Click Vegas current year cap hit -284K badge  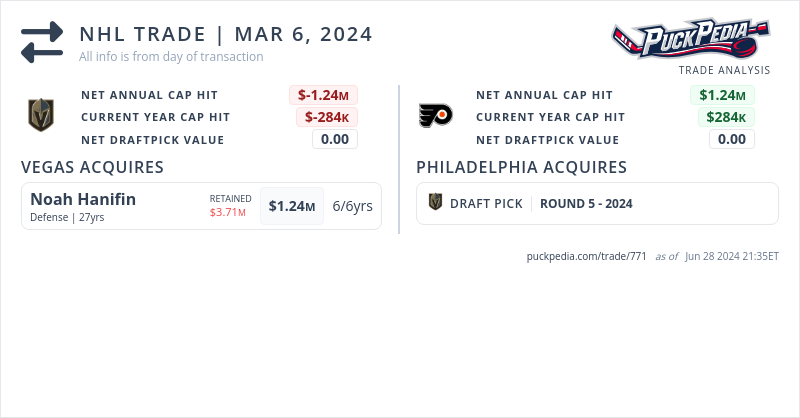326,117
